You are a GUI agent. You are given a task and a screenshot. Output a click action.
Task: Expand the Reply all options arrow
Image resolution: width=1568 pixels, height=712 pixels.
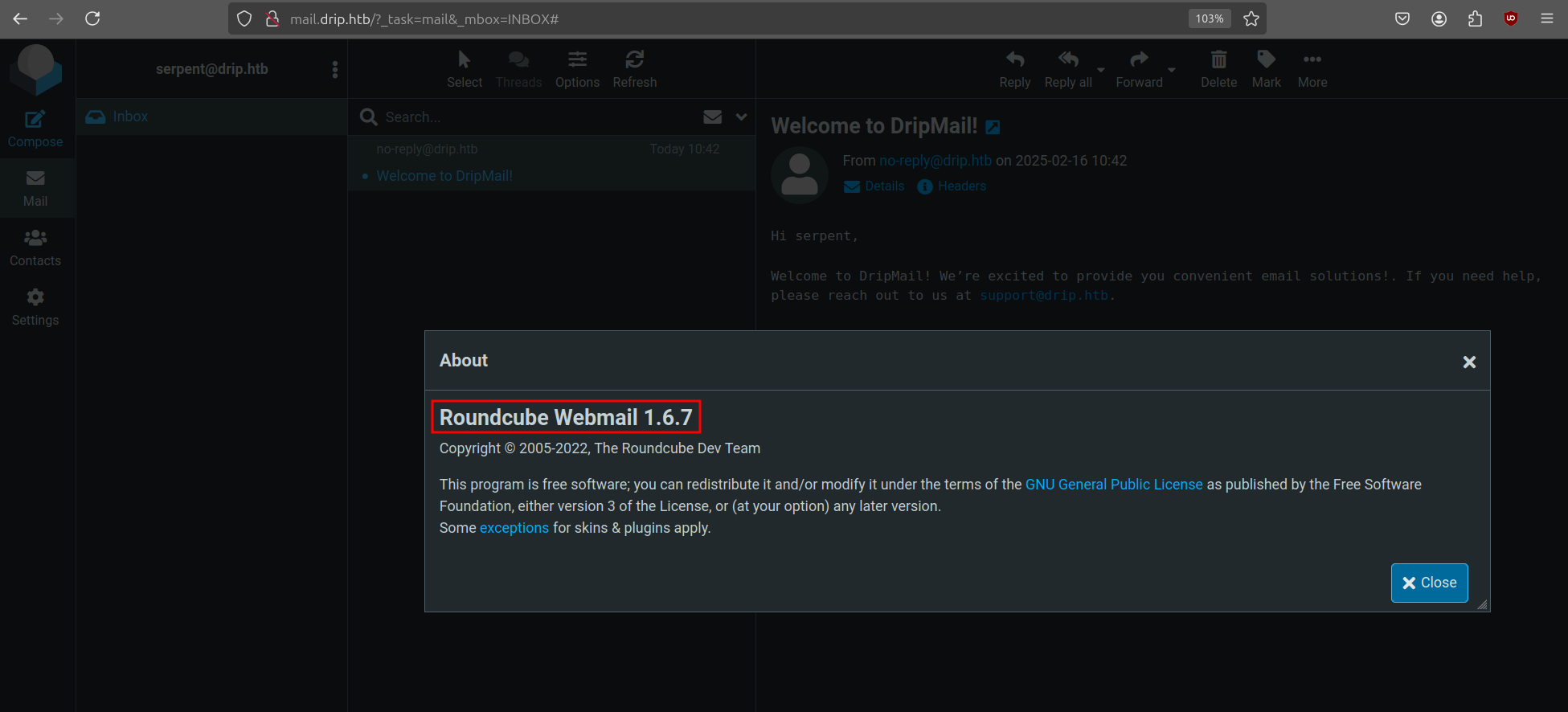click(x=1101, y=70)
